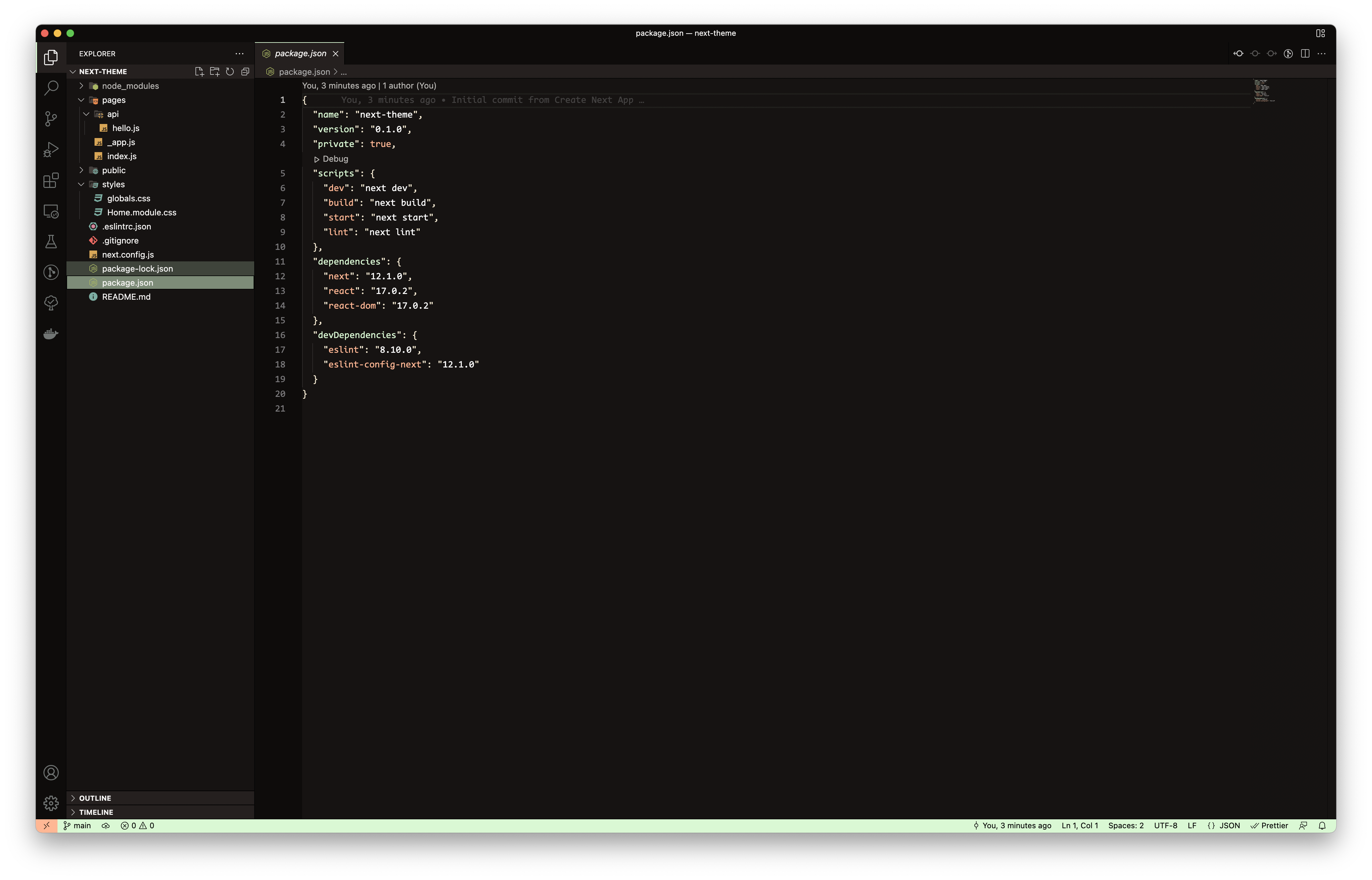The width and height of the screenshot is (1372, 880).
Task: Open Run and Debug view
Action: pyautogui.click(x=51, y=150)
